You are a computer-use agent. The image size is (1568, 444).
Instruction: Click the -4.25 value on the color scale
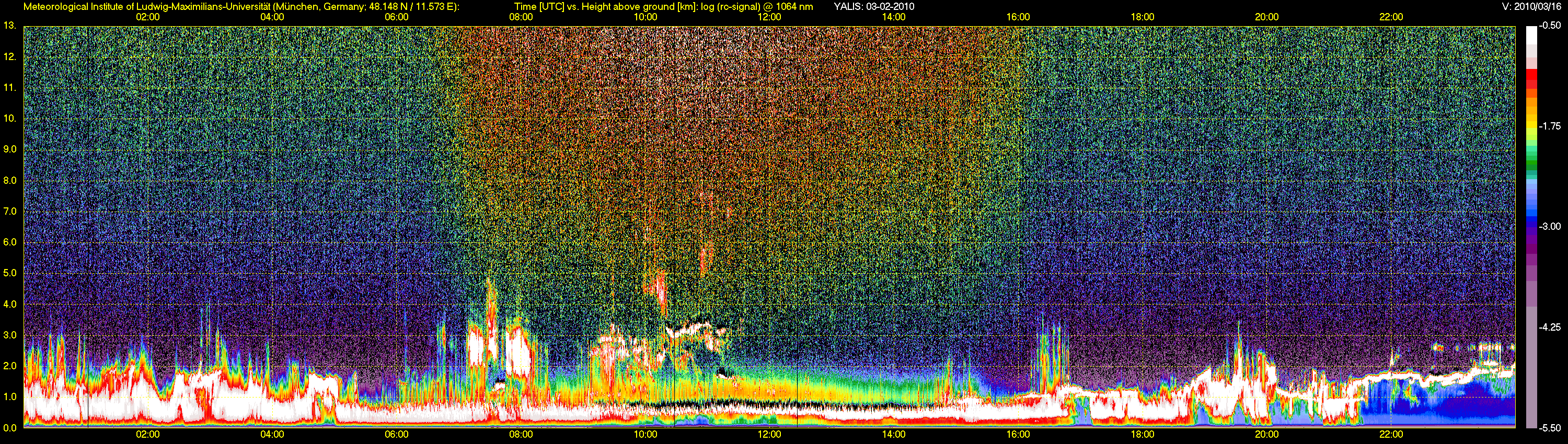click(x=1550, y=327)
